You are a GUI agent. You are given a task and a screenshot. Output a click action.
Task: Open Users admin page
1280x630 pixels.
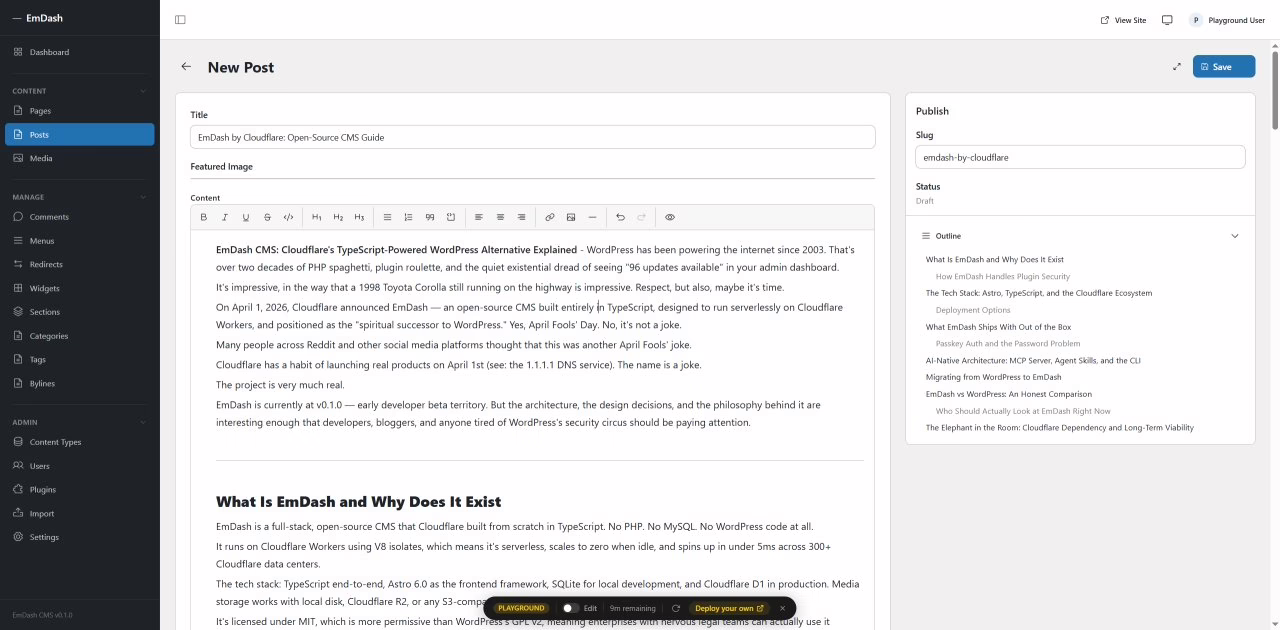point(80,466)
